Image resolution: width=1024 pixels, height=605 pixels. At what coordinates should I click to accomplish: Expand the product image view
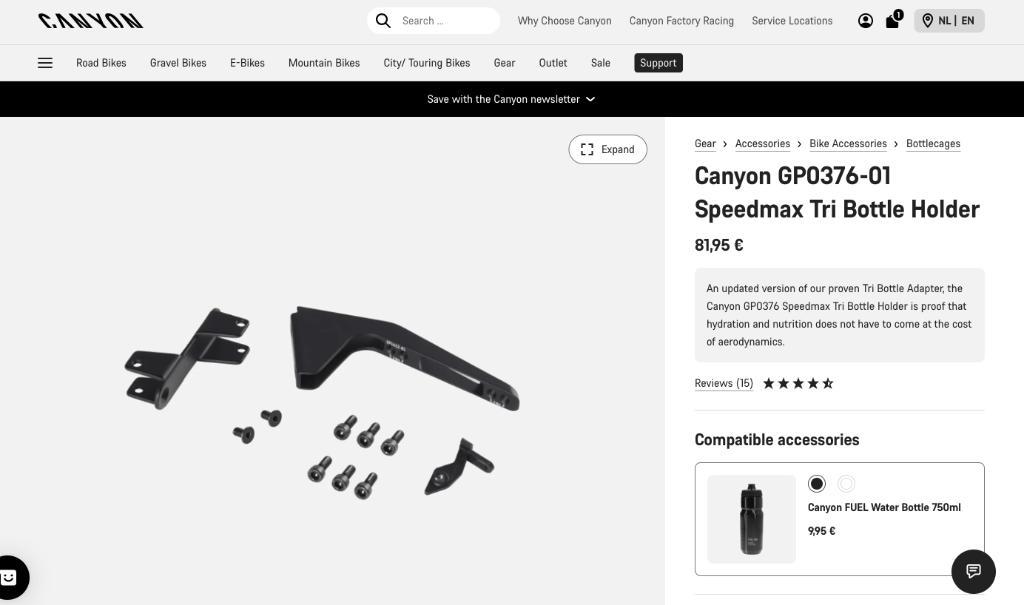608,150
